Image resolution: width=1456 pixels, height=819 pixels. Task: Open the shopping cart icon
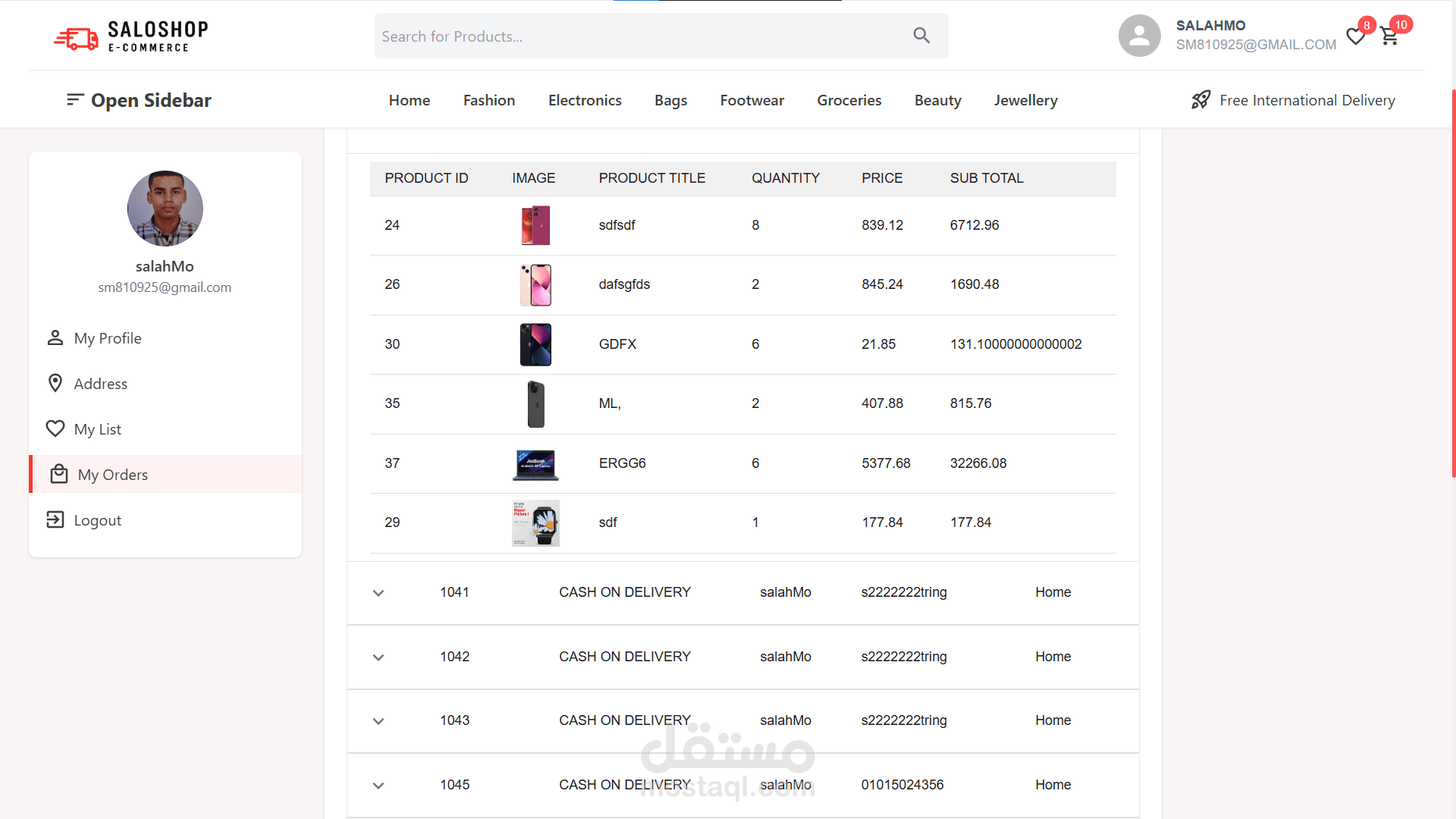click(x=1389, y=36)
